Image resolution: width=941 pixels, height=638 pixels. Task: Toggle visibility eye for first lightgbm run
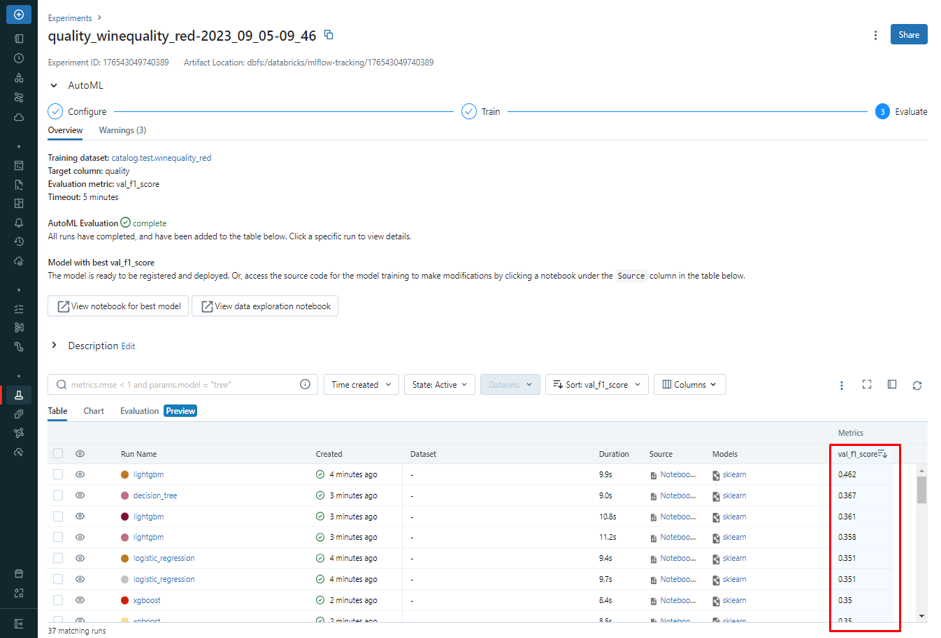(x=80, y=475)
